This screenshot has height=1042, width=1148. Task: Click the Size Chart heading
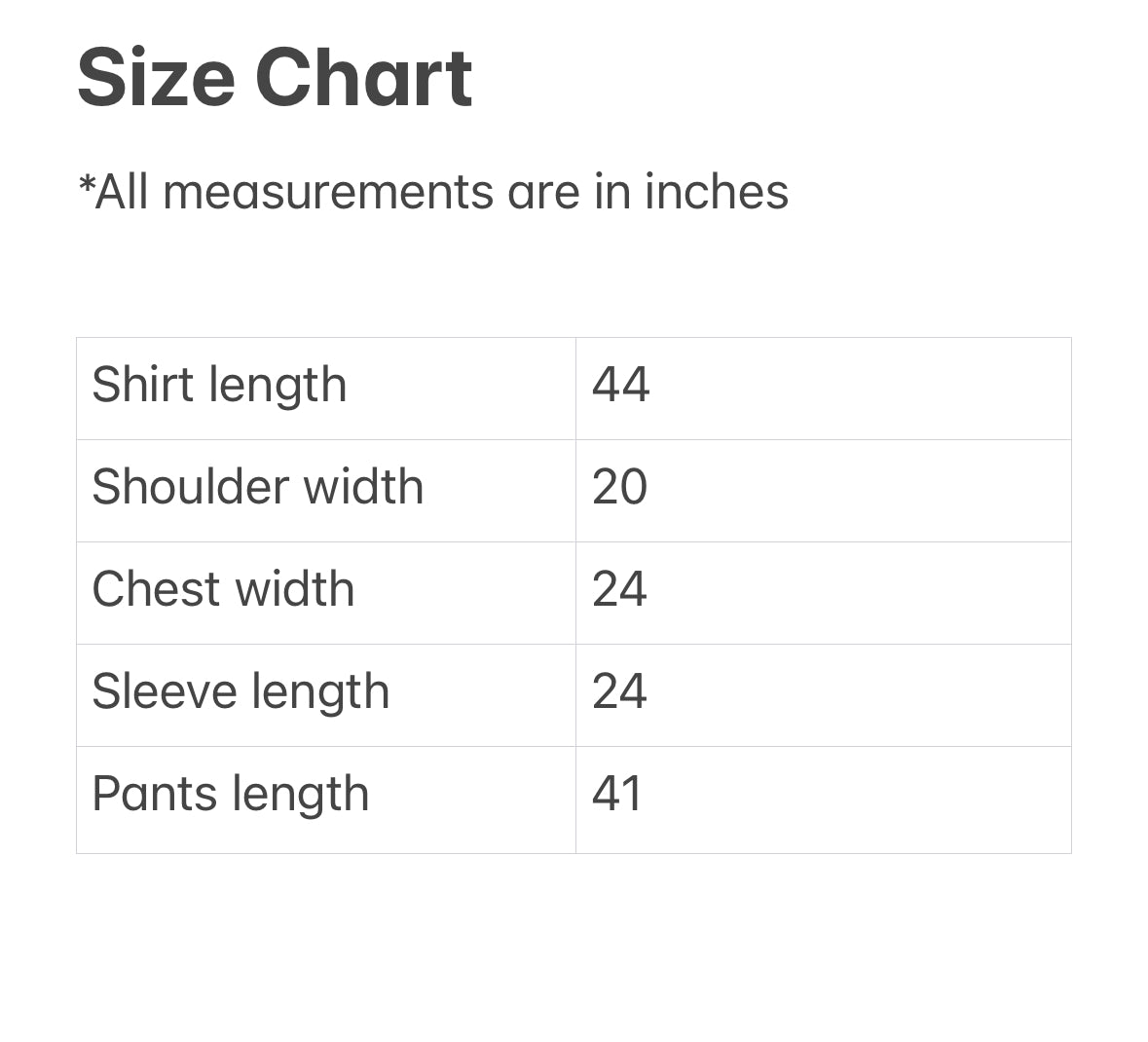click(275, 78)
